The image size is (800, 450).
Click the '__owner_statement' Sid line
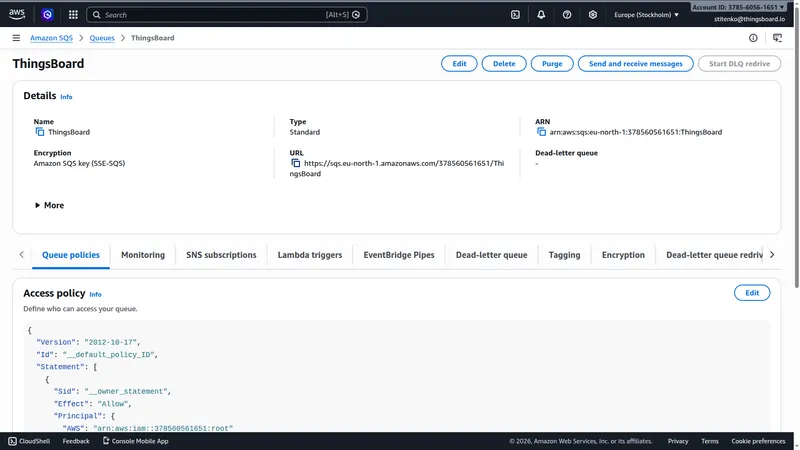click(112, 391)
